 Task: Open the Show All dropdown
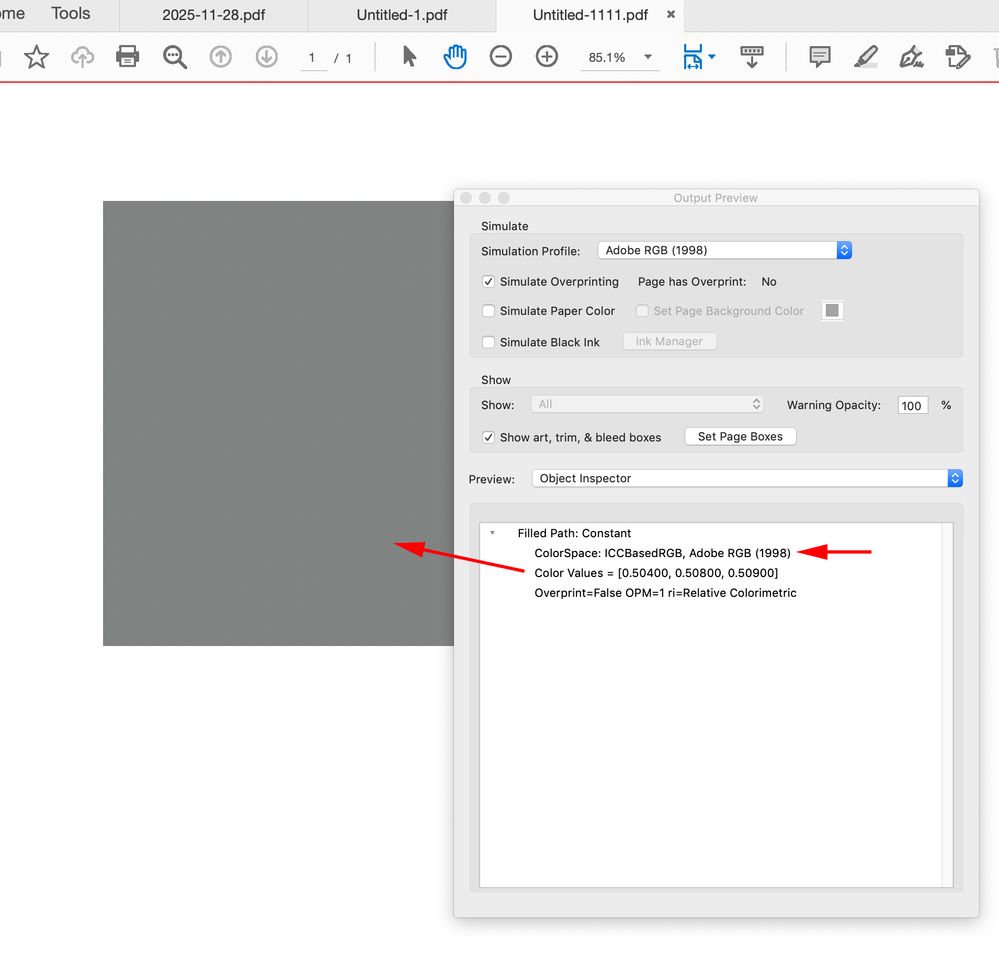pos(647,404)
